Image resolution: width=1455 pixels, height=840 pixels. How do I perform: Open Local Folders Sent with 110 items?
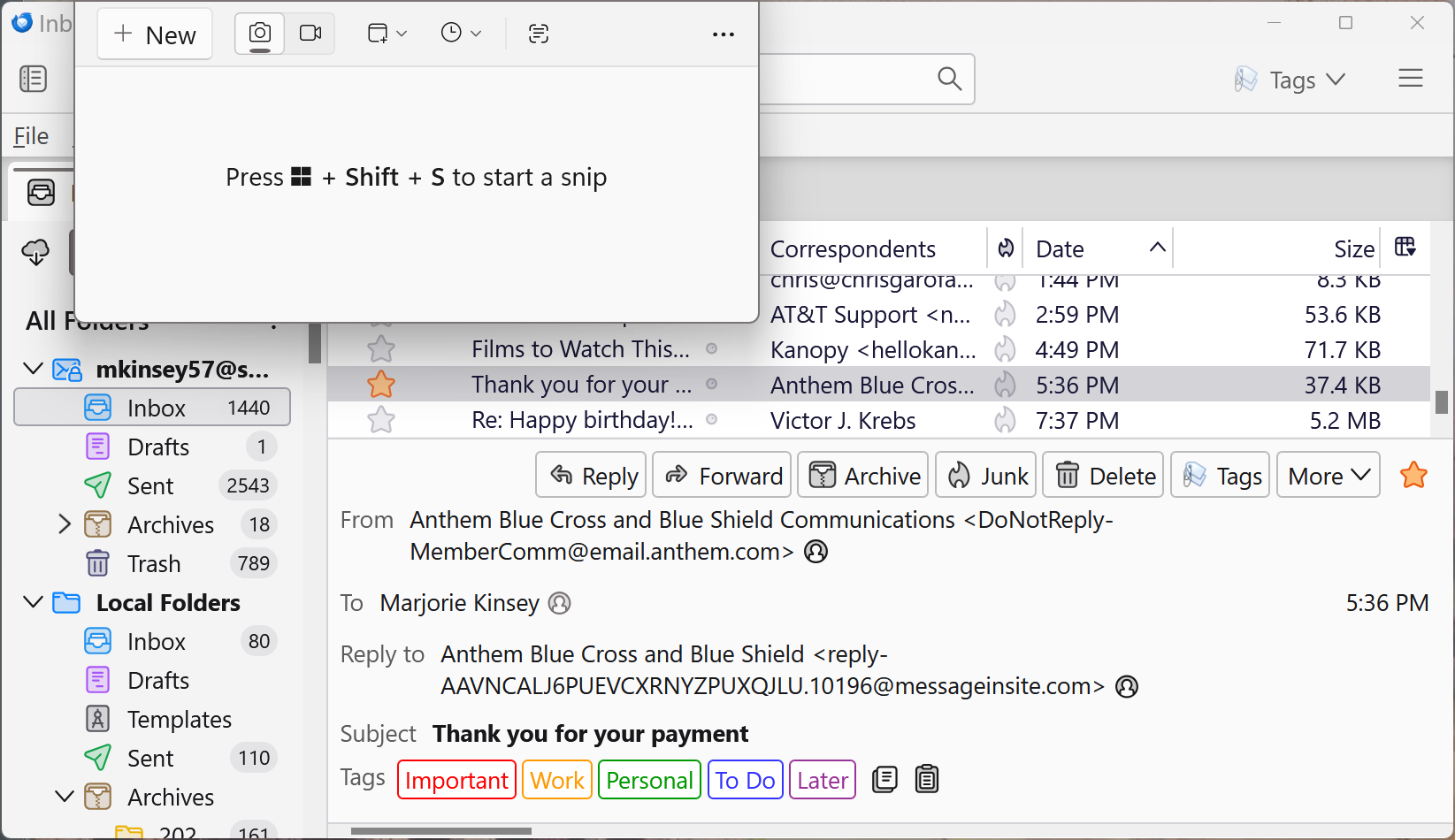152,758
